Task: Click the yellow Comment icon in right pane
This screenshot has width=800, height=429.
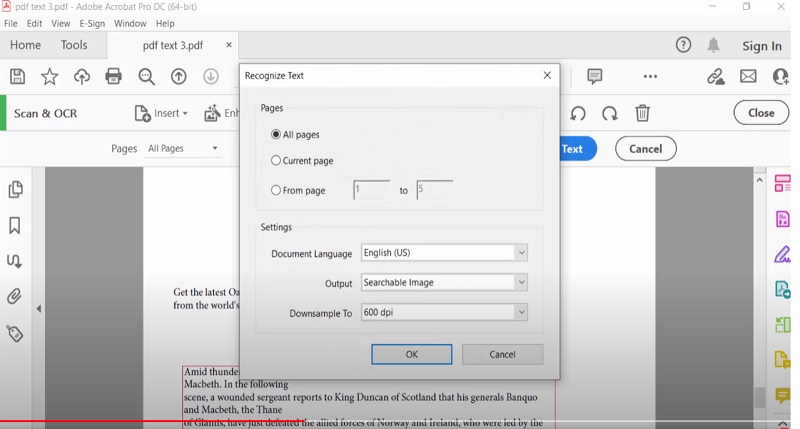Action: point(782,395)
